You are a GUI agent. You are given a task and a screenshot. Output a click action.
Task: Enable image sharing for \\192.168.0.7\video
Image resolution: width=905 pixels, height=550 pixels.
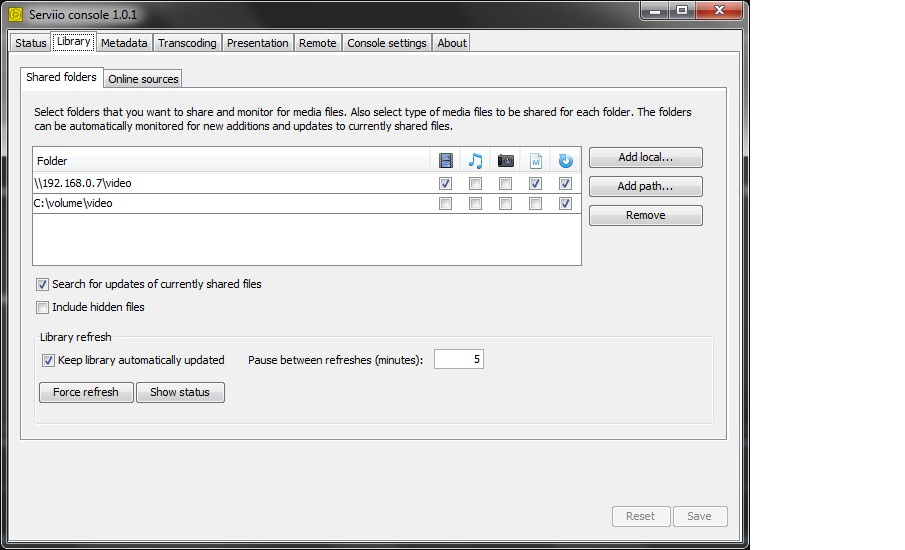tap(505, 184)
